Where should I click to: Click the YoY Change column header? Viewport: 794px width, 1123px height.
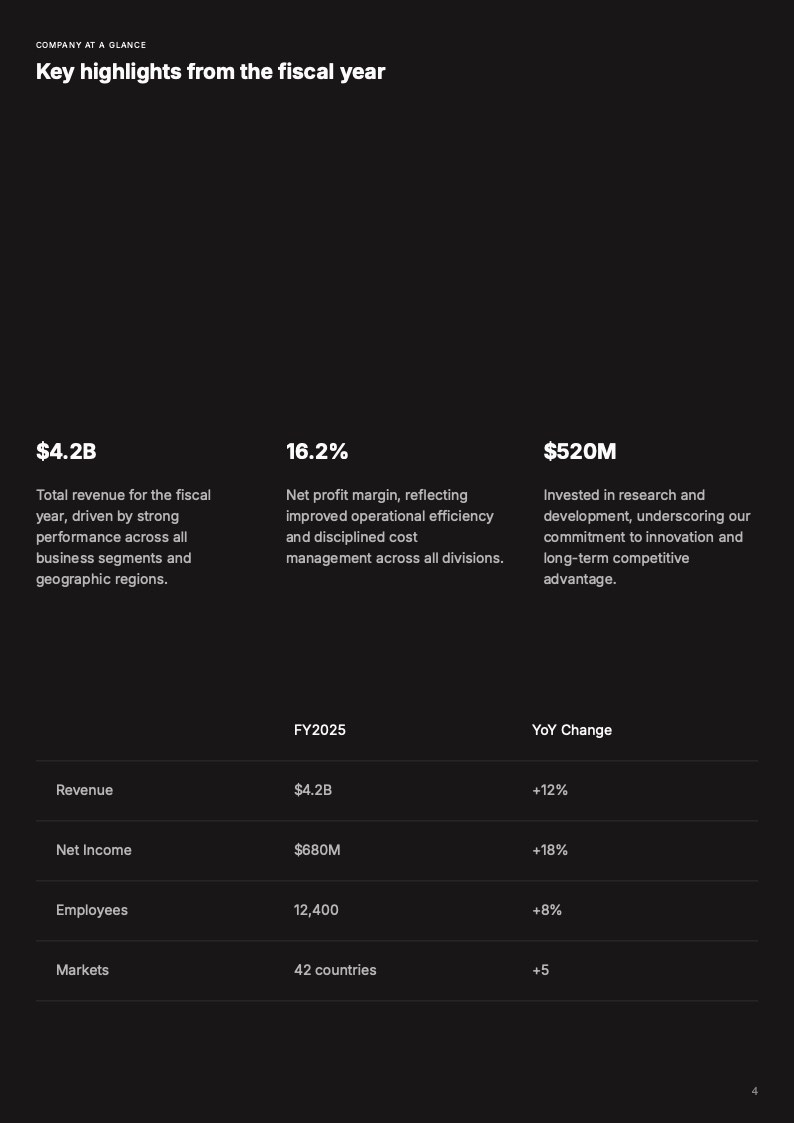572,730
